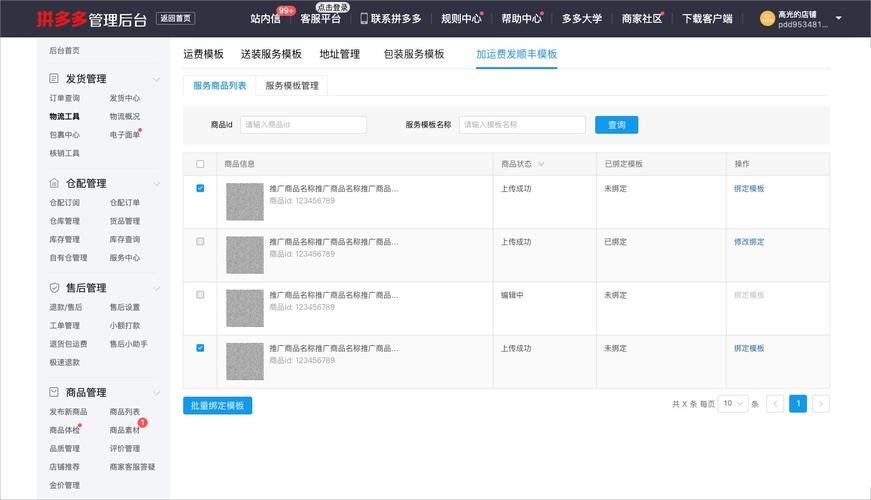Open 发货中心 in sidebar

[124, 98]
